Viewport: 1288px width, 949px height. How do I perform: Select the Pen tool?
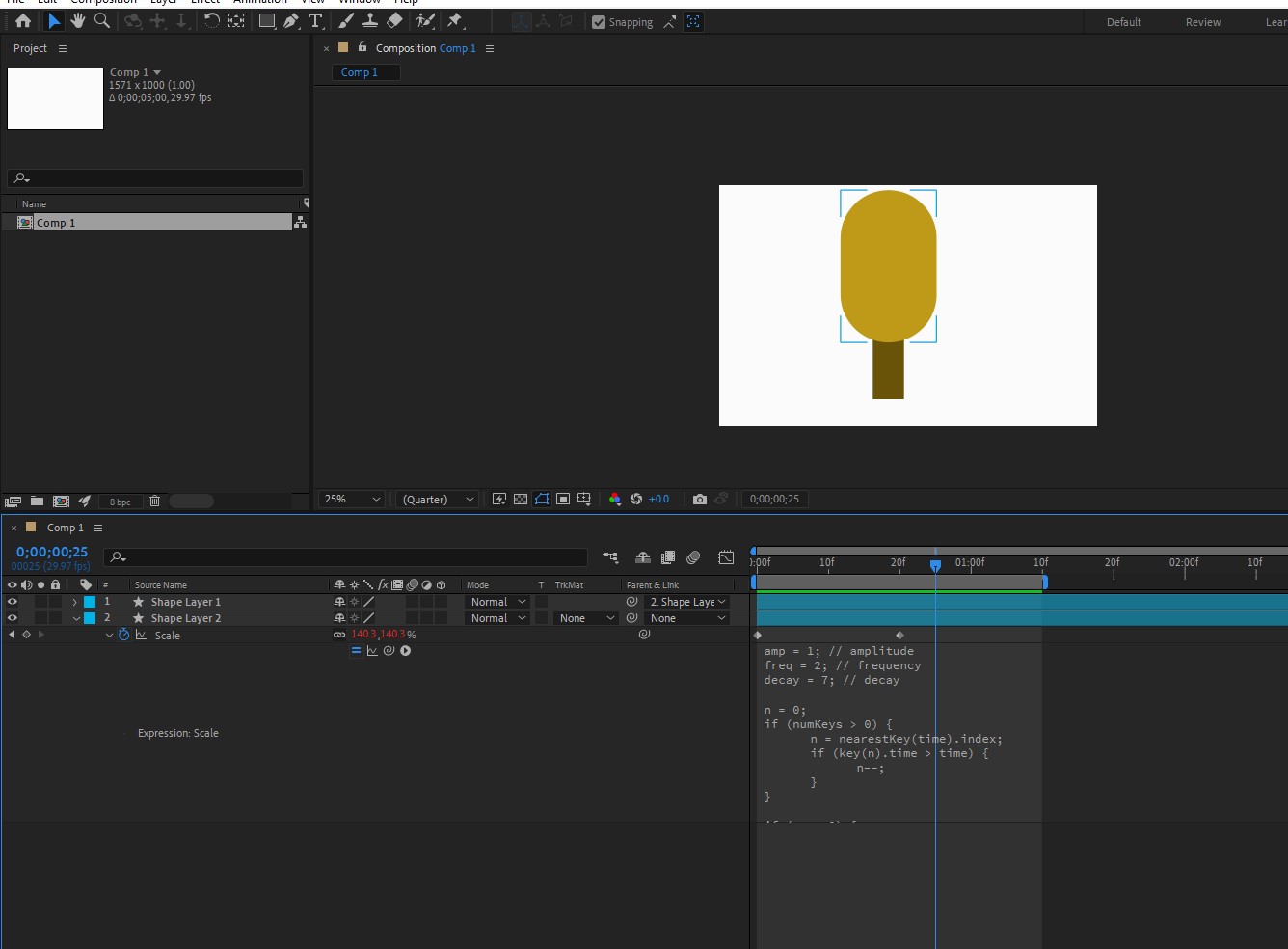click(x=290, y=20)
